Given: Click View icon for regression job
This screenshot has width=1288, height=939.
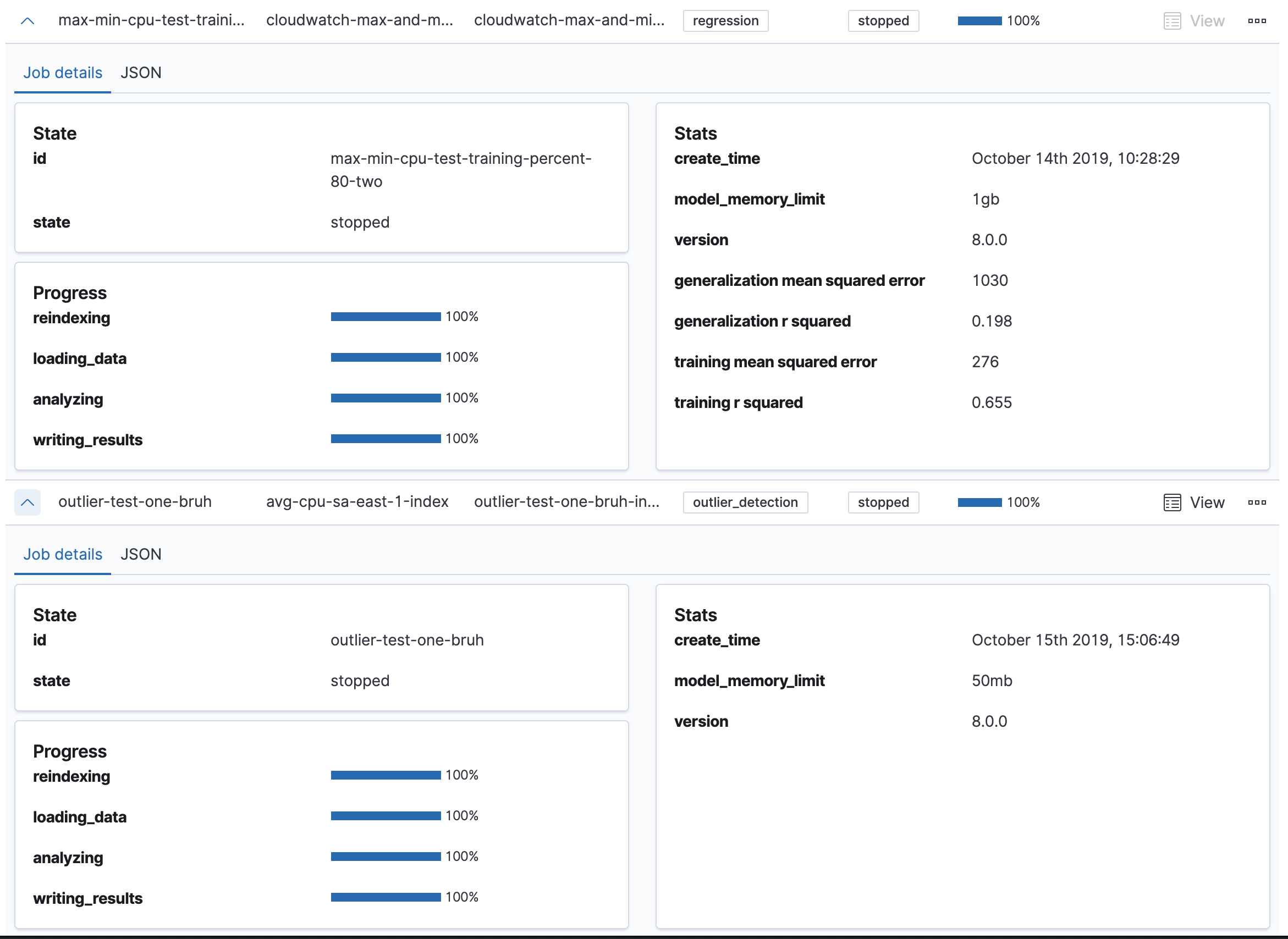Looking at the screenshot, I should [1172, 21].
